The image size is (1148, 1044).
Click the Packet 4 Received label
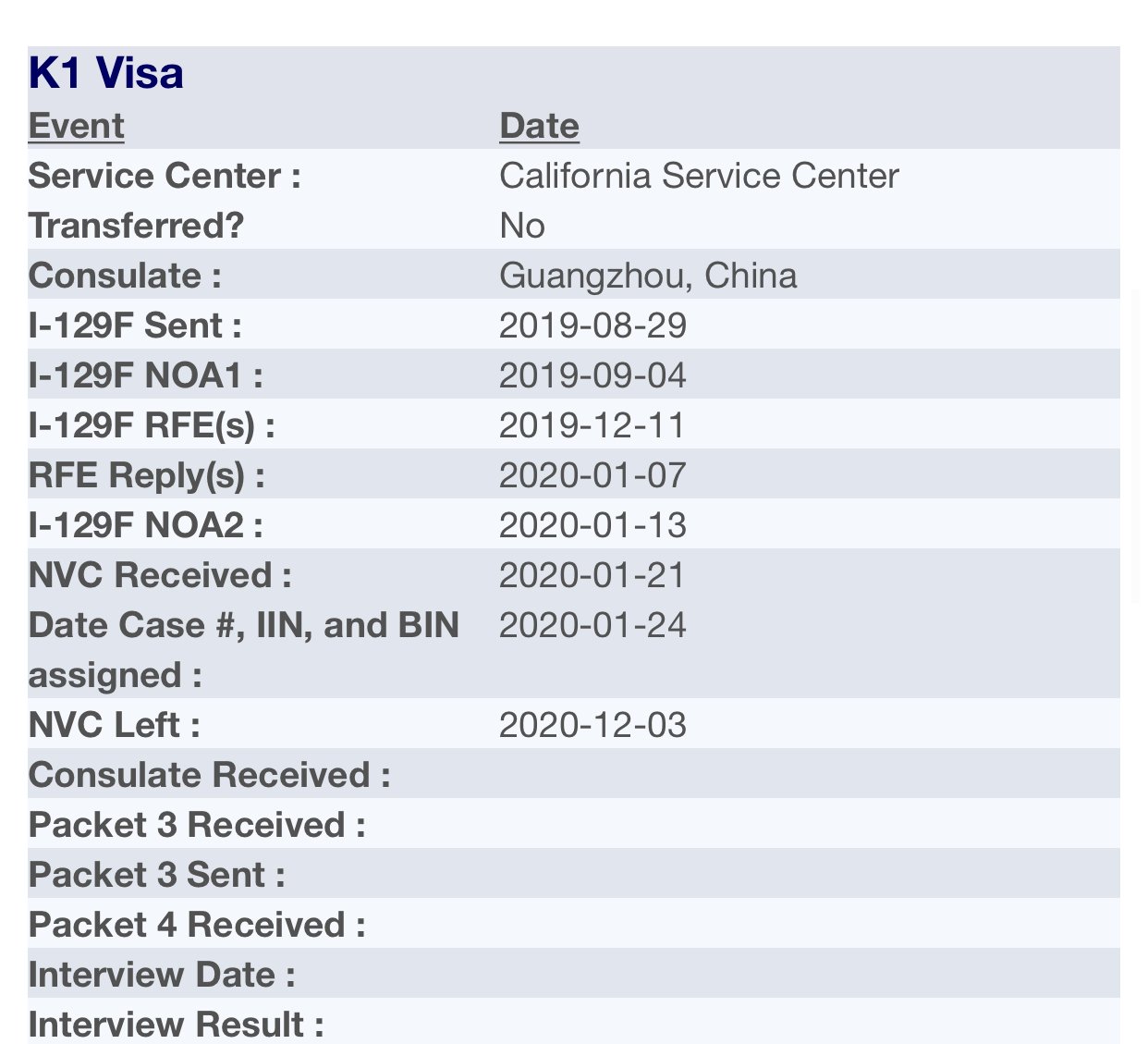[x=197, y=925]
